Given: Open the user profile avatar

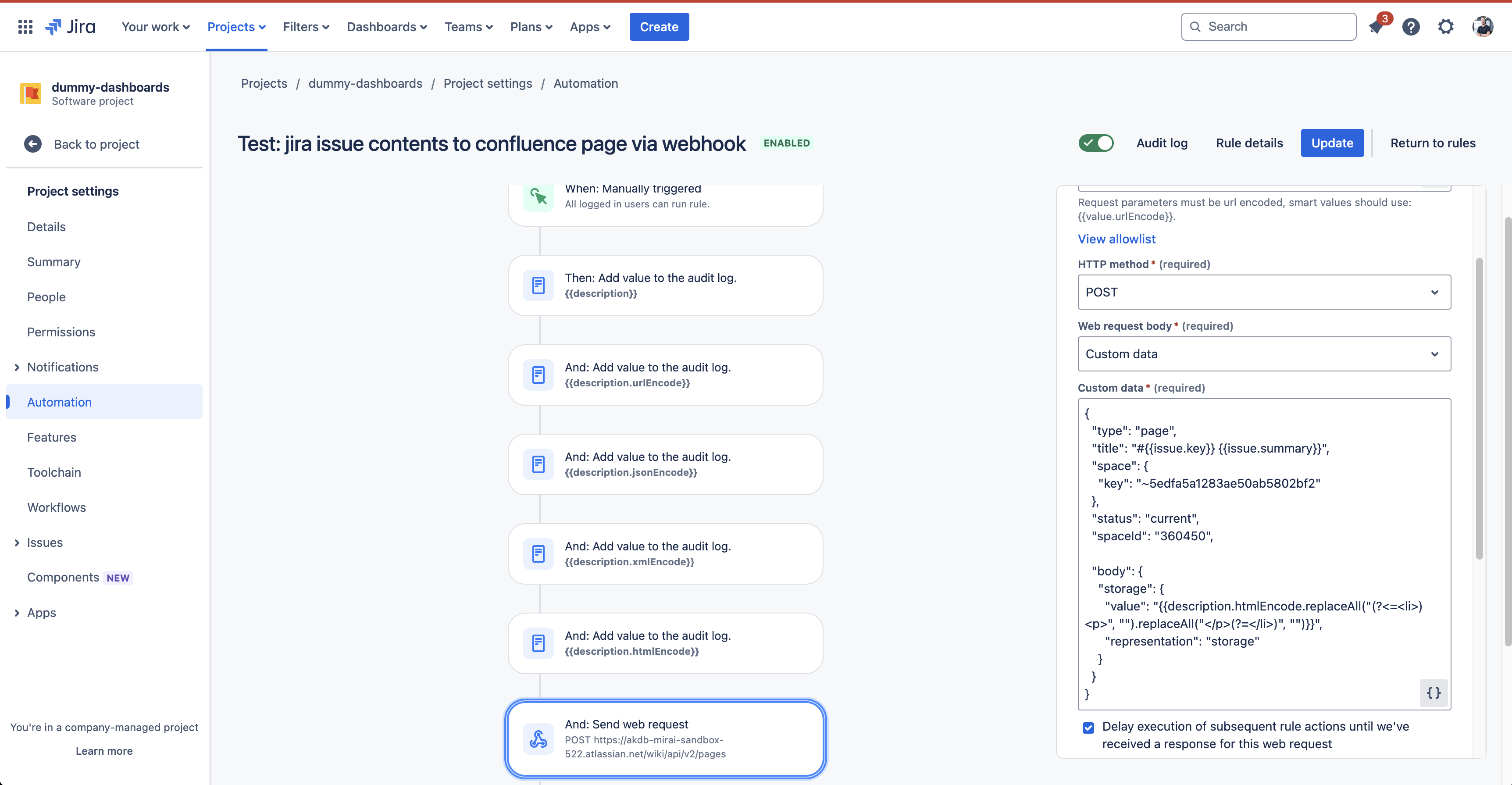Looking at the screenshot, I should [1483, 27].
